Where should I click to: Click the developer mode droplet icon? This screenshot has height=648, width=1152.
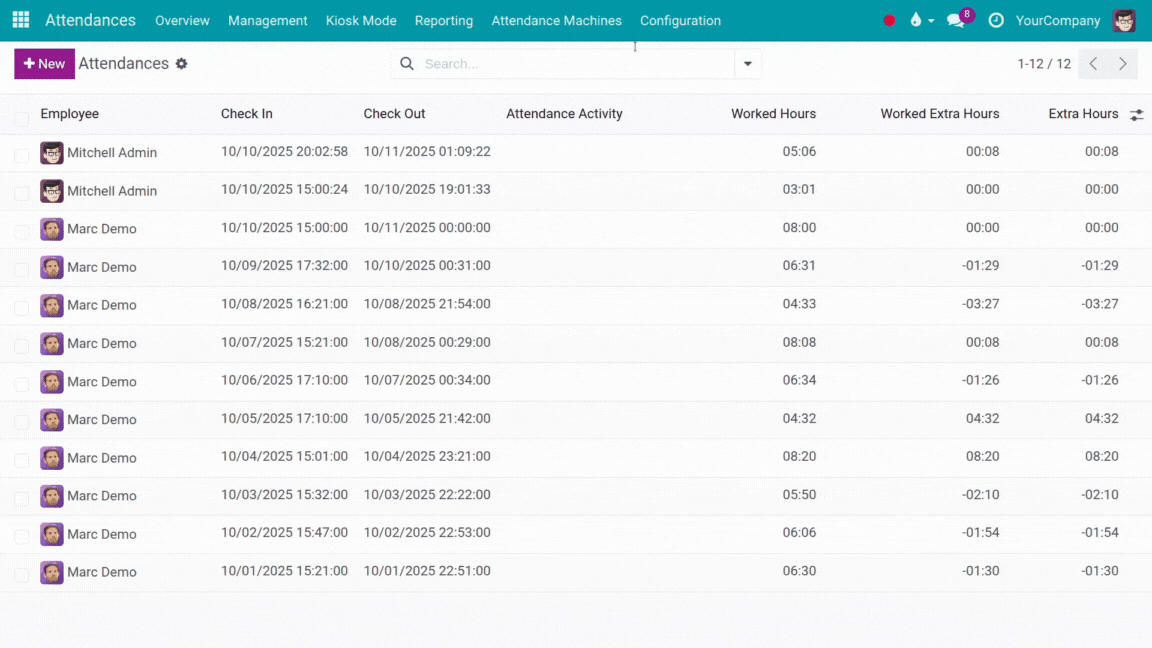click(x=915, y=20)
